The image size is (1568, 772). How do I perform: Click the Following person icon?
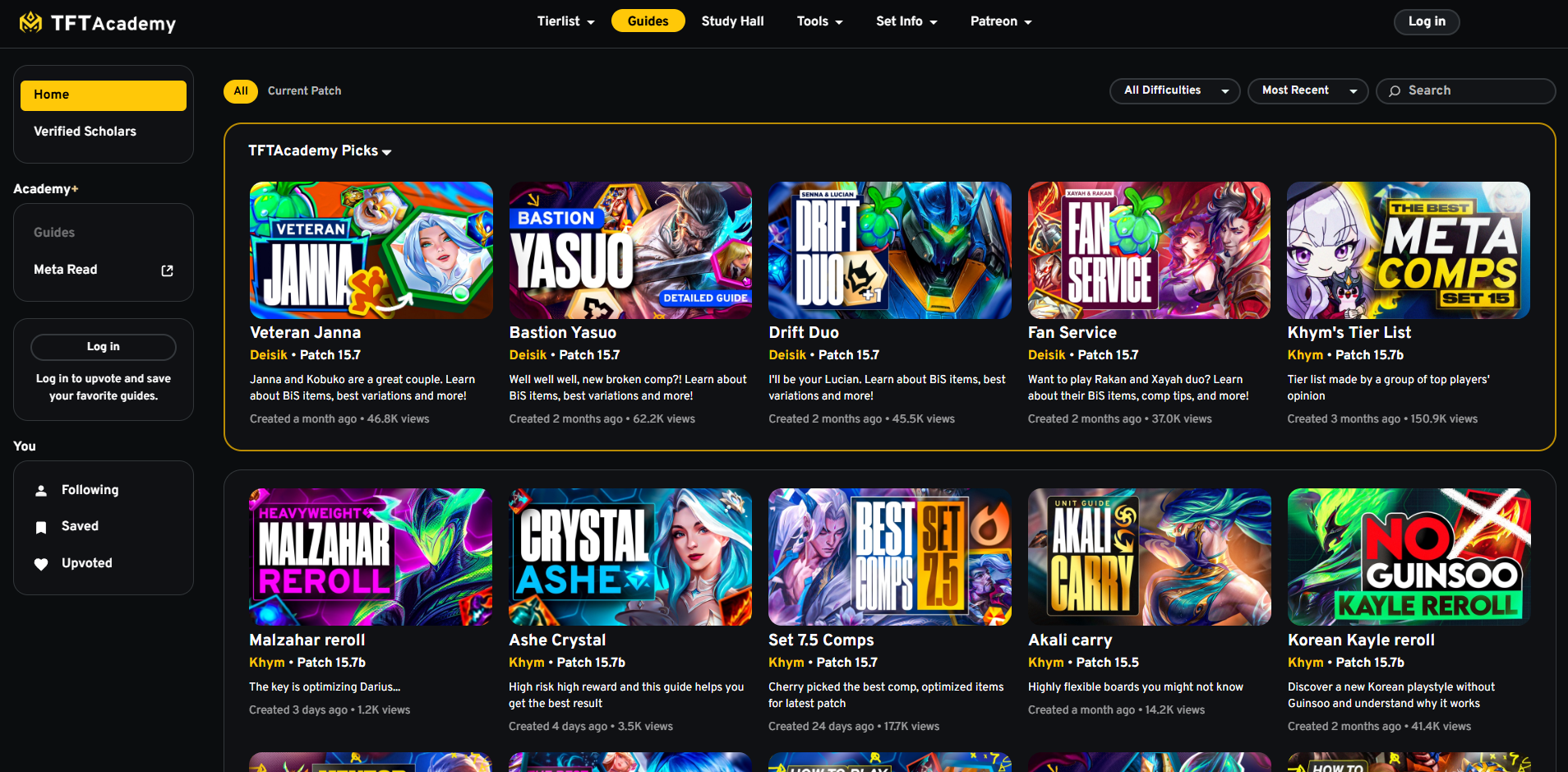[41, 491]
